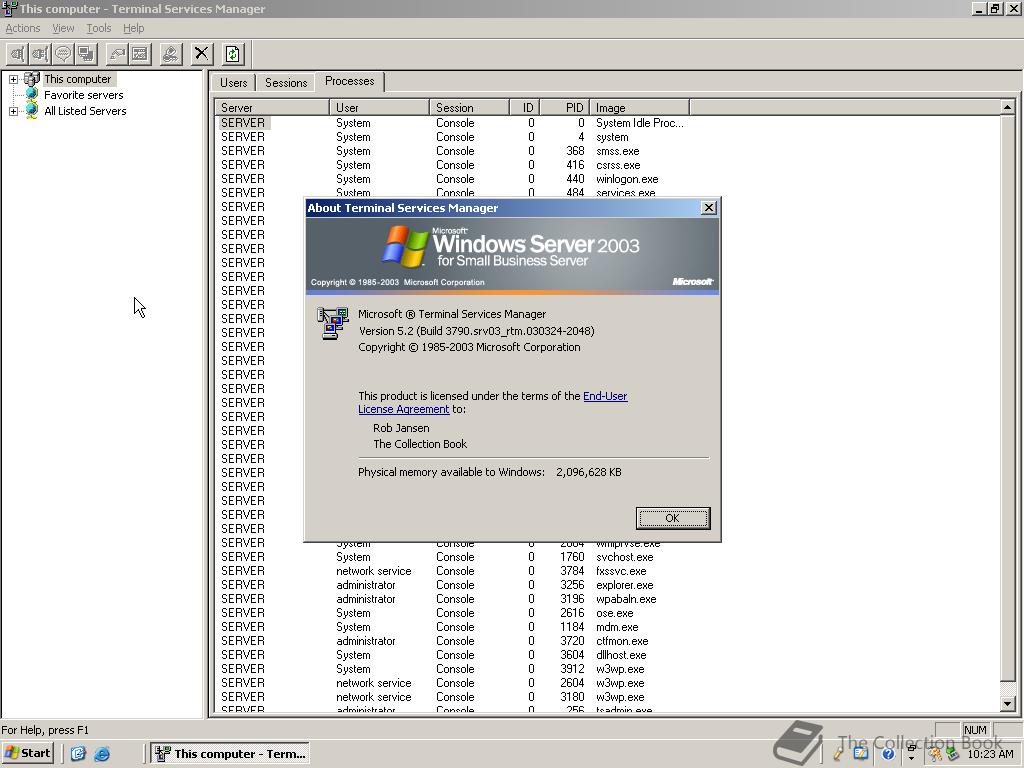Select the This computer tree label
This screenshot has width=1024, height=768.
click(x=78, y=79)
